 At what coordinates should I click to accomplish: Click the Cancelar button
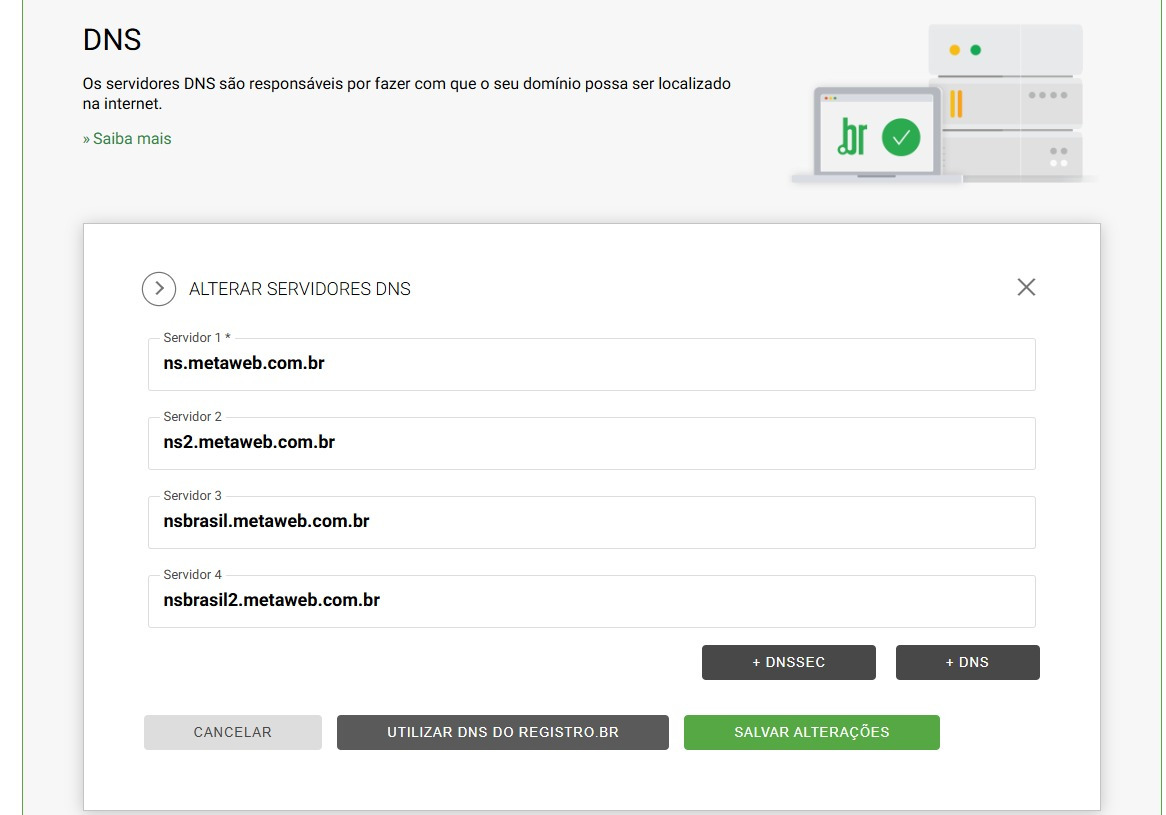232,732
